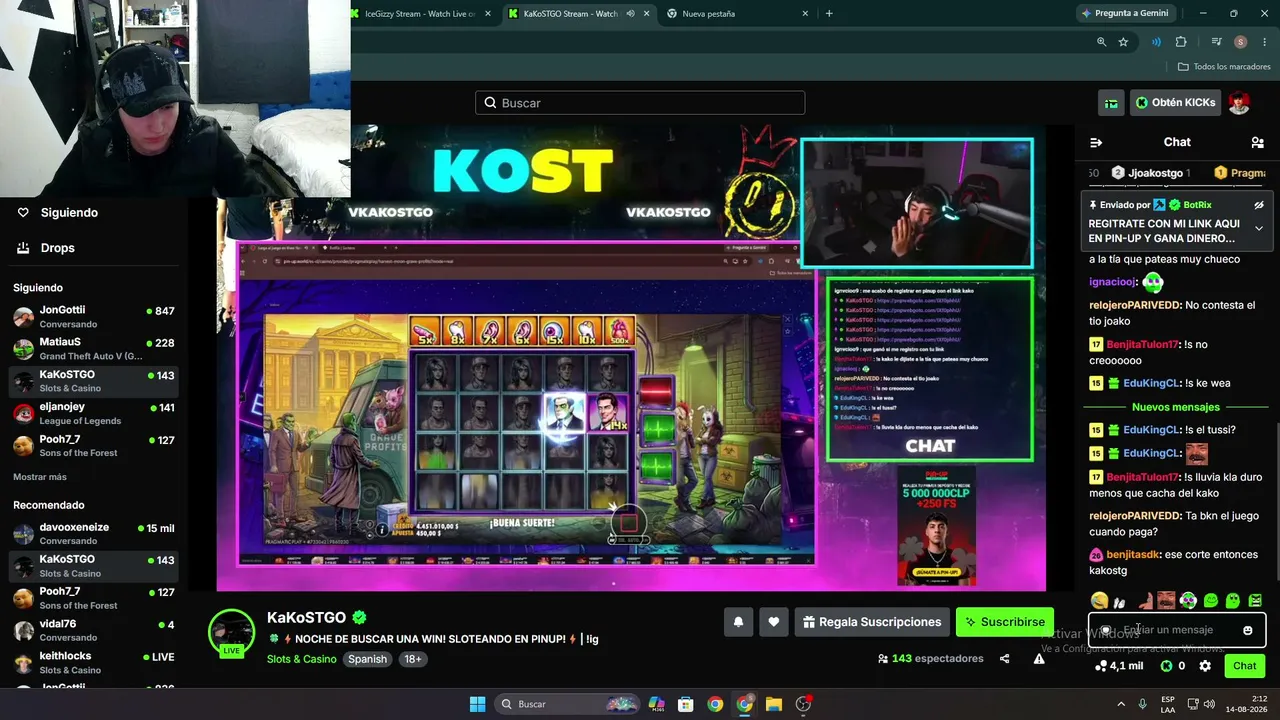Report the stream via the warning icon

[x=1039, y=659]
